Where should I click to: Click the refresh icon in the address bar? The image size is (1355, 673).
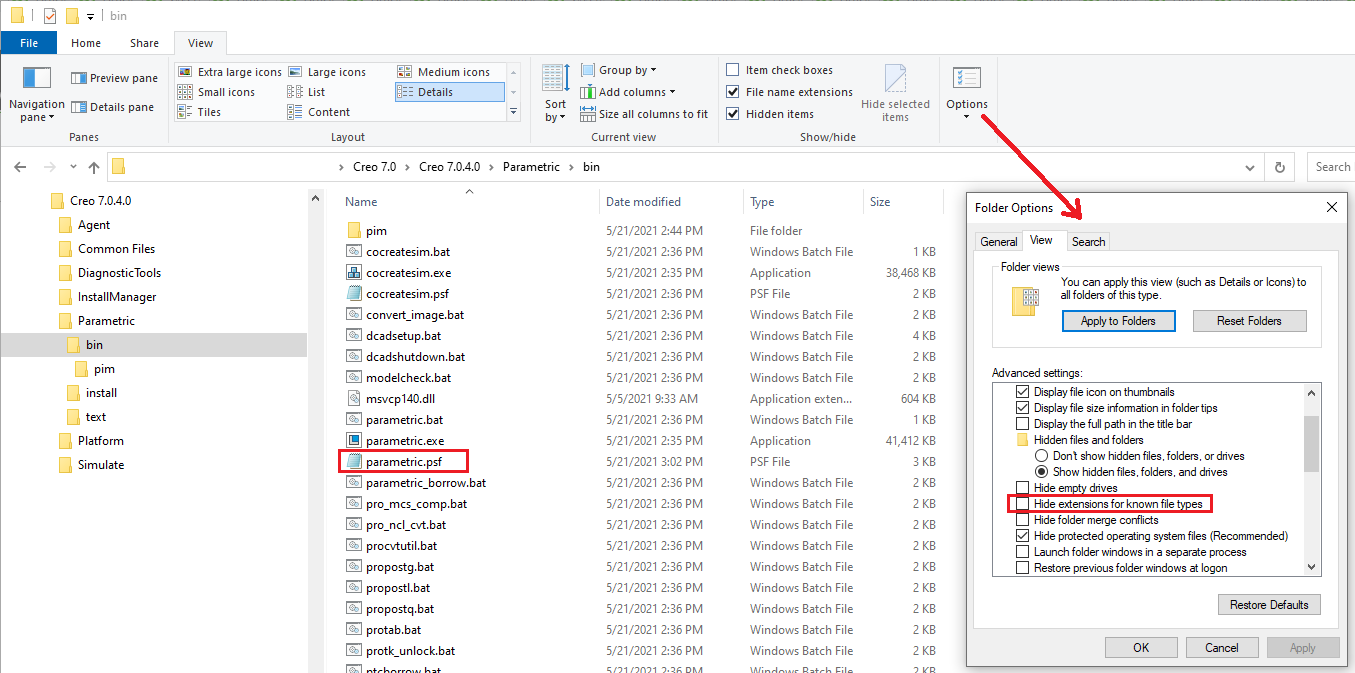coord(1280,166)
